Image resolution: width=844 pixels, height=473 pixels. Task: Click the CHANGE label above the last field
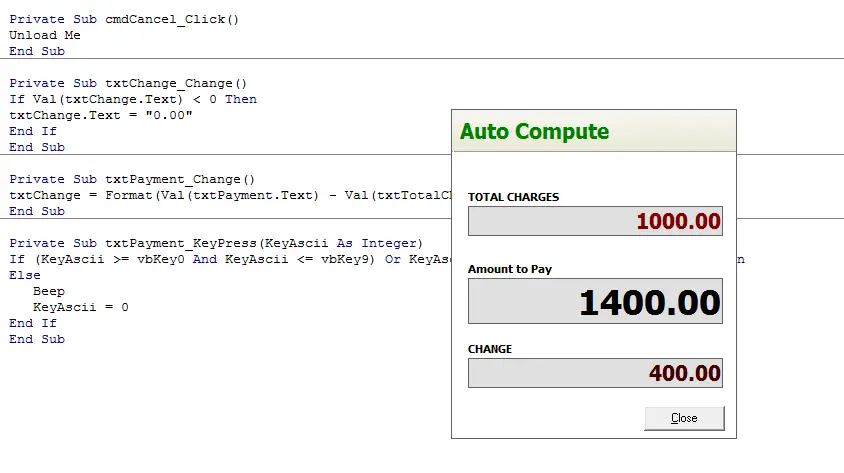click(x=490, y=349)
